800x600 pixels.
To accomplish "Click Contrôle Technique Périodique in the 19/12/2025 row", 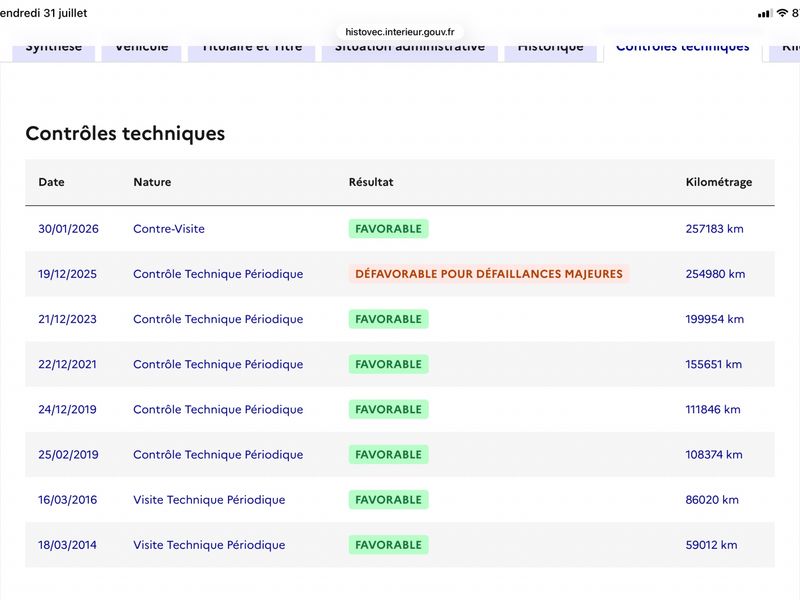I will point(218,274).
